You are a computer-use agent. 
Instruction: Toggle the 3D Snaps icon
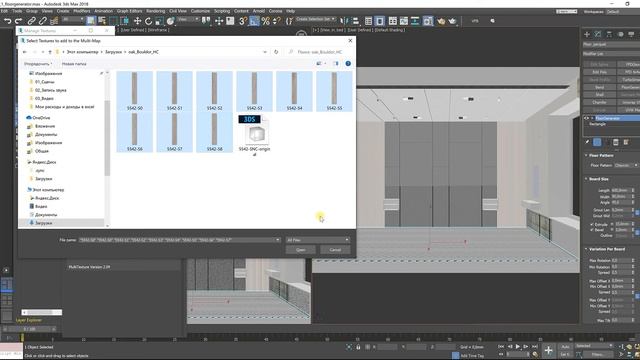[x=243, y=21]
